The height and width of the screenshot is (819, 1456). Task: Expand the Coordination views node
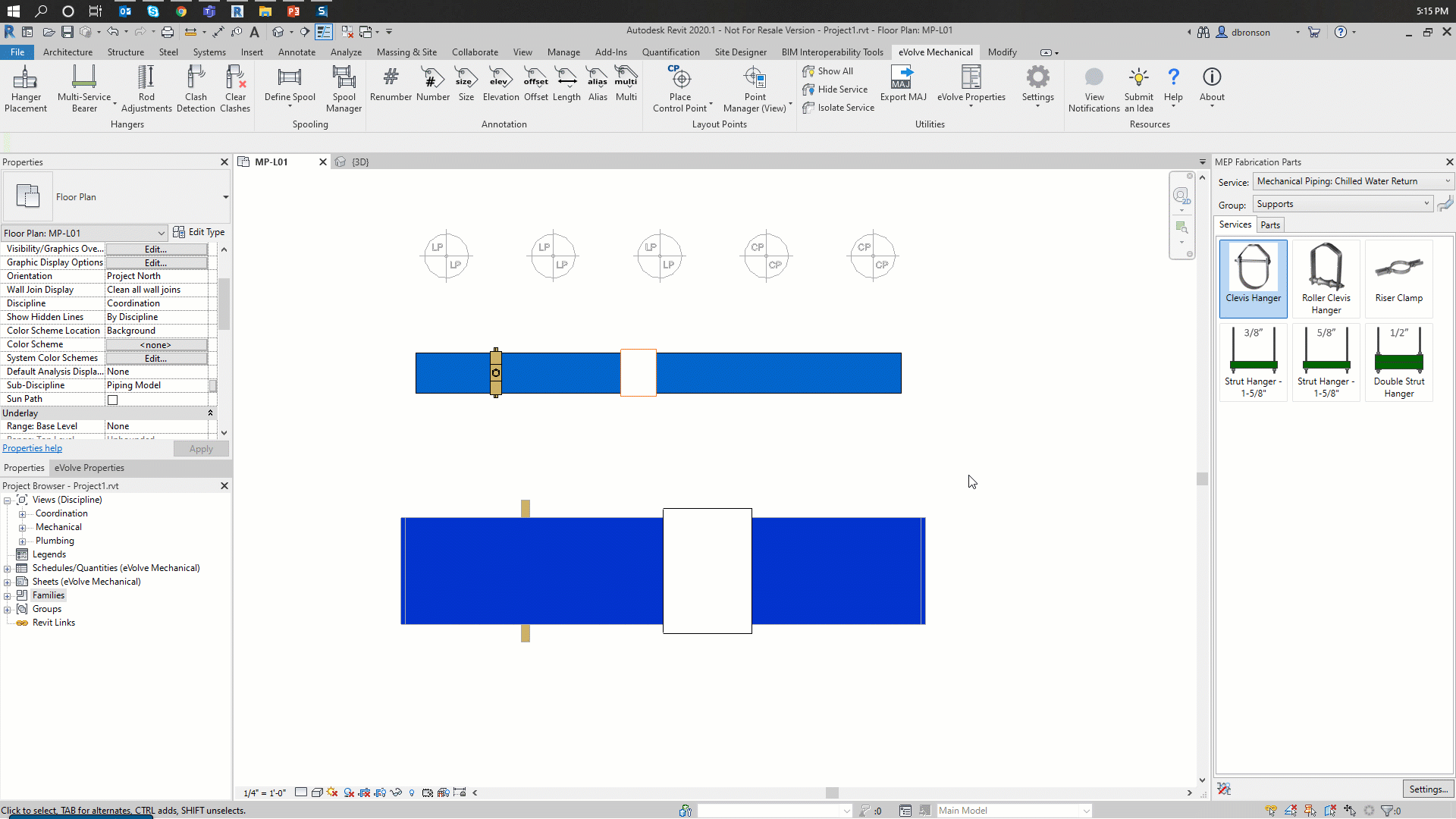click(x=22, y=514)
